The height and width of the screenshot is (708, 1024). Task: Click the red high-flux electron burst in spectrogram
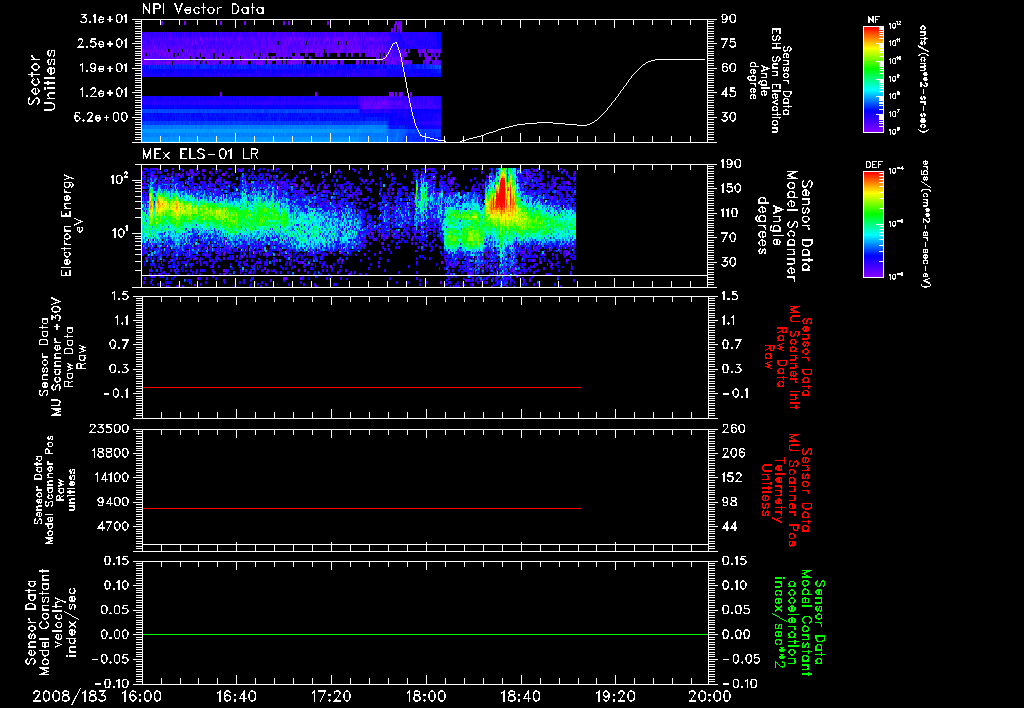click(x=501, y=193)
